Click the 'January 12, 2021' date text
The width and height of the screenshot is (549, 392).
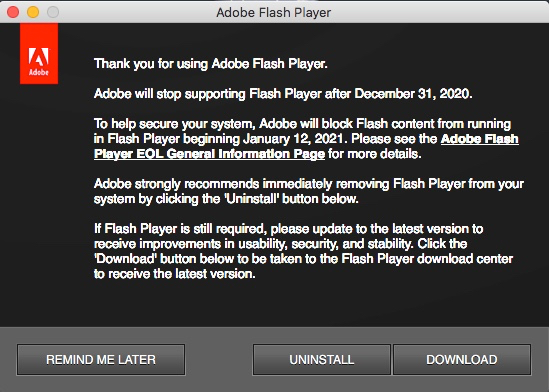(x=292, y=139)
